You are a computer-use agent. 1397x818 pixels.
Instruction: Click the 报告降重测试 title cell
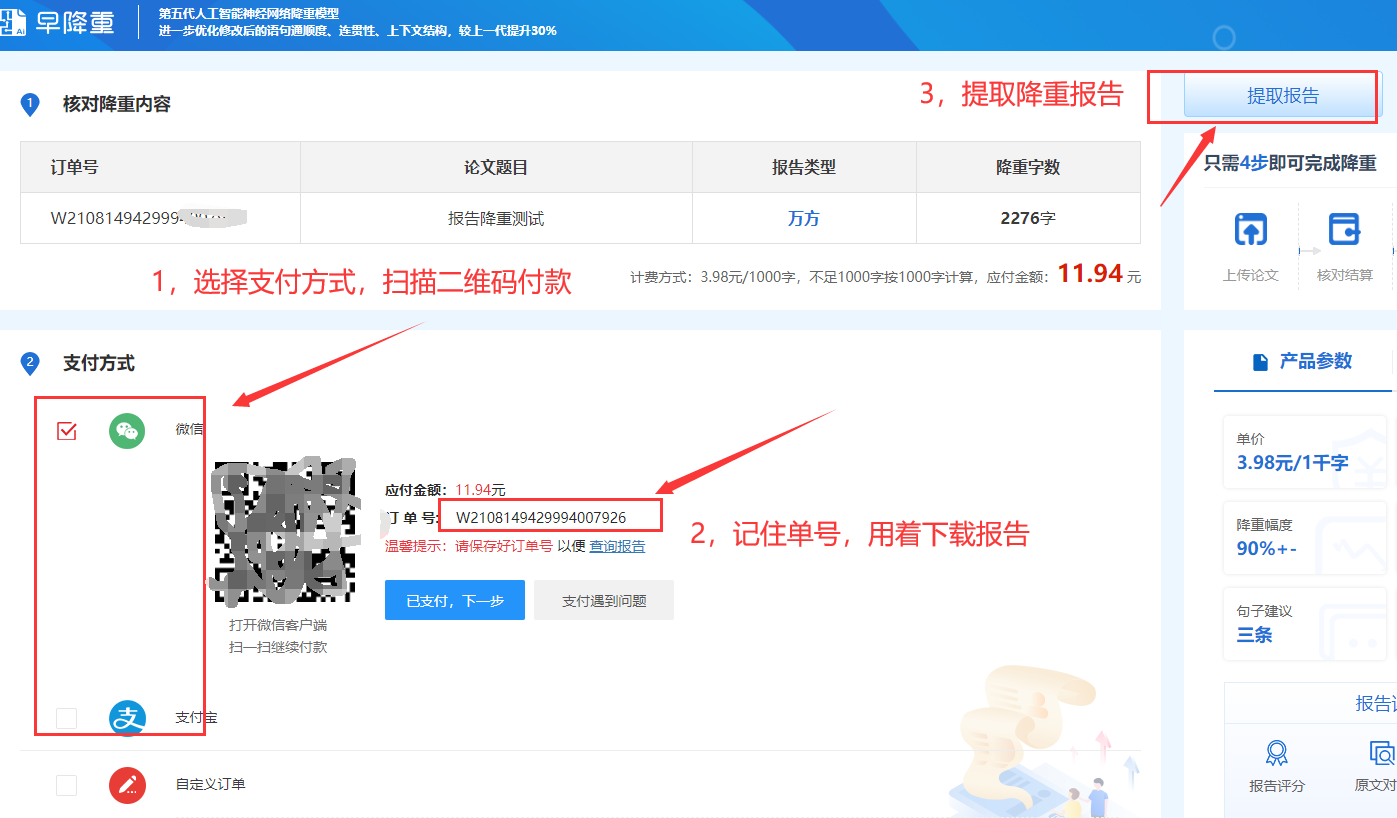pyautogui.click(x=496, y=218)
